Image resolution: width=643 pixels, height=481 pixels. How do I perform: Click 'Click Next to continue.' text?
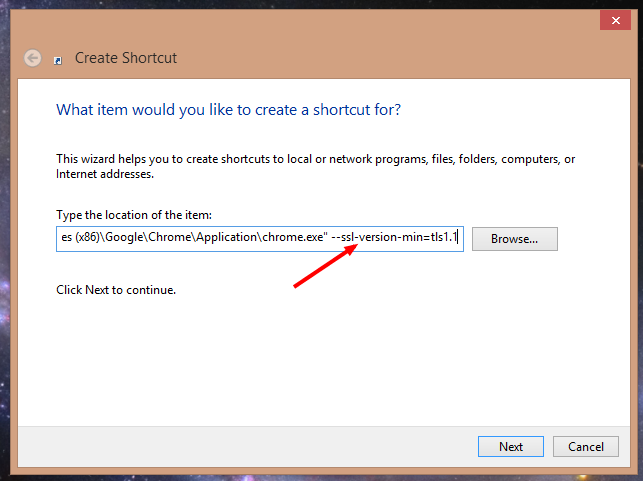point(116,290)
